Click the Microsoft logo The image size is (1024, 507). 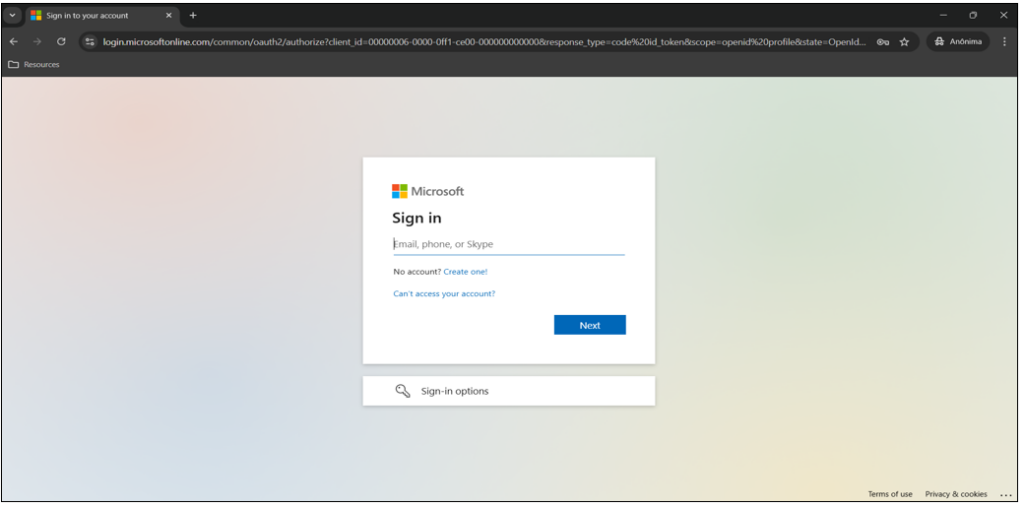point(428,191)
